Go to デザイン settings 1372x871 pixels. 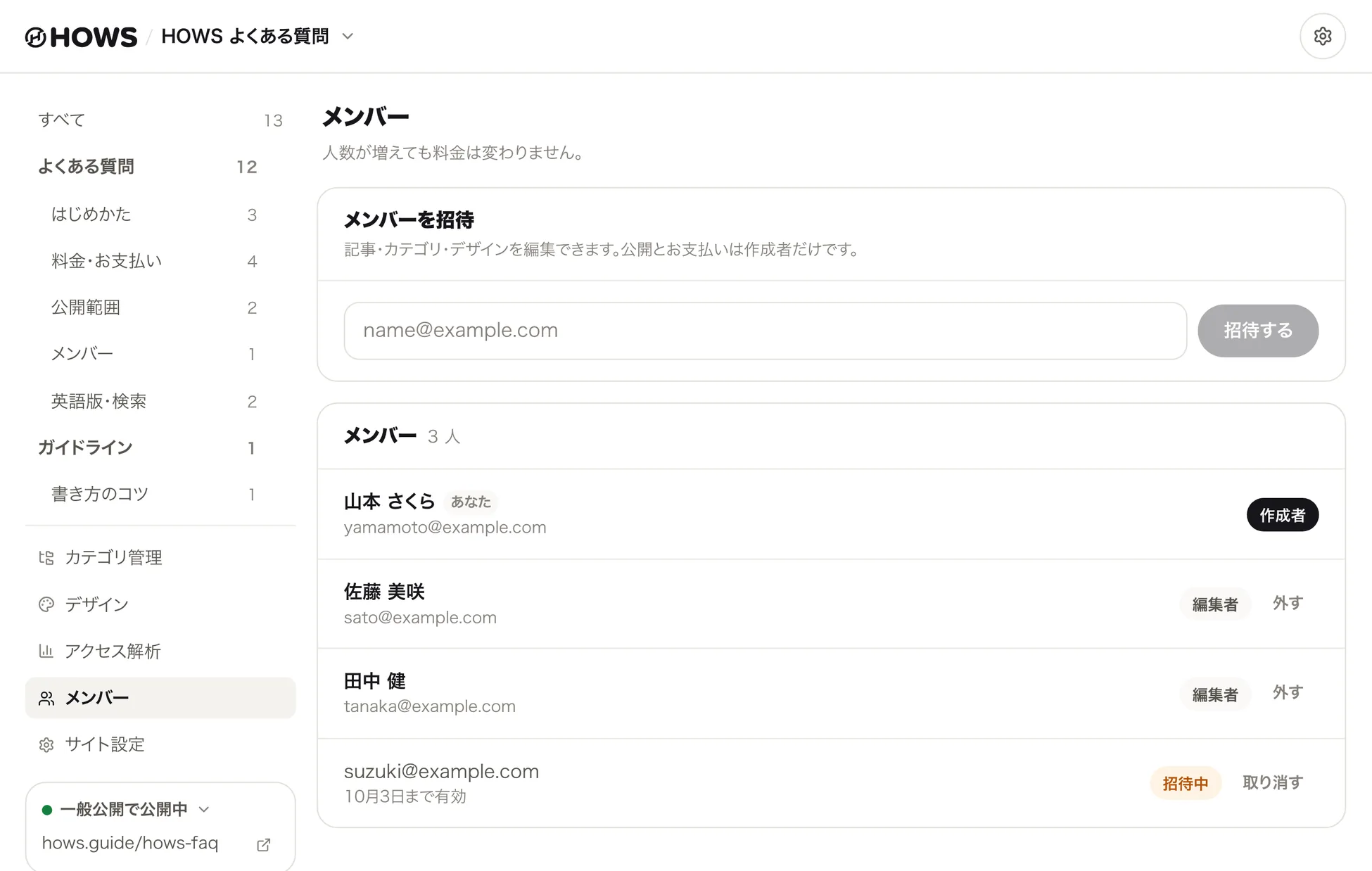click(160, 604)
